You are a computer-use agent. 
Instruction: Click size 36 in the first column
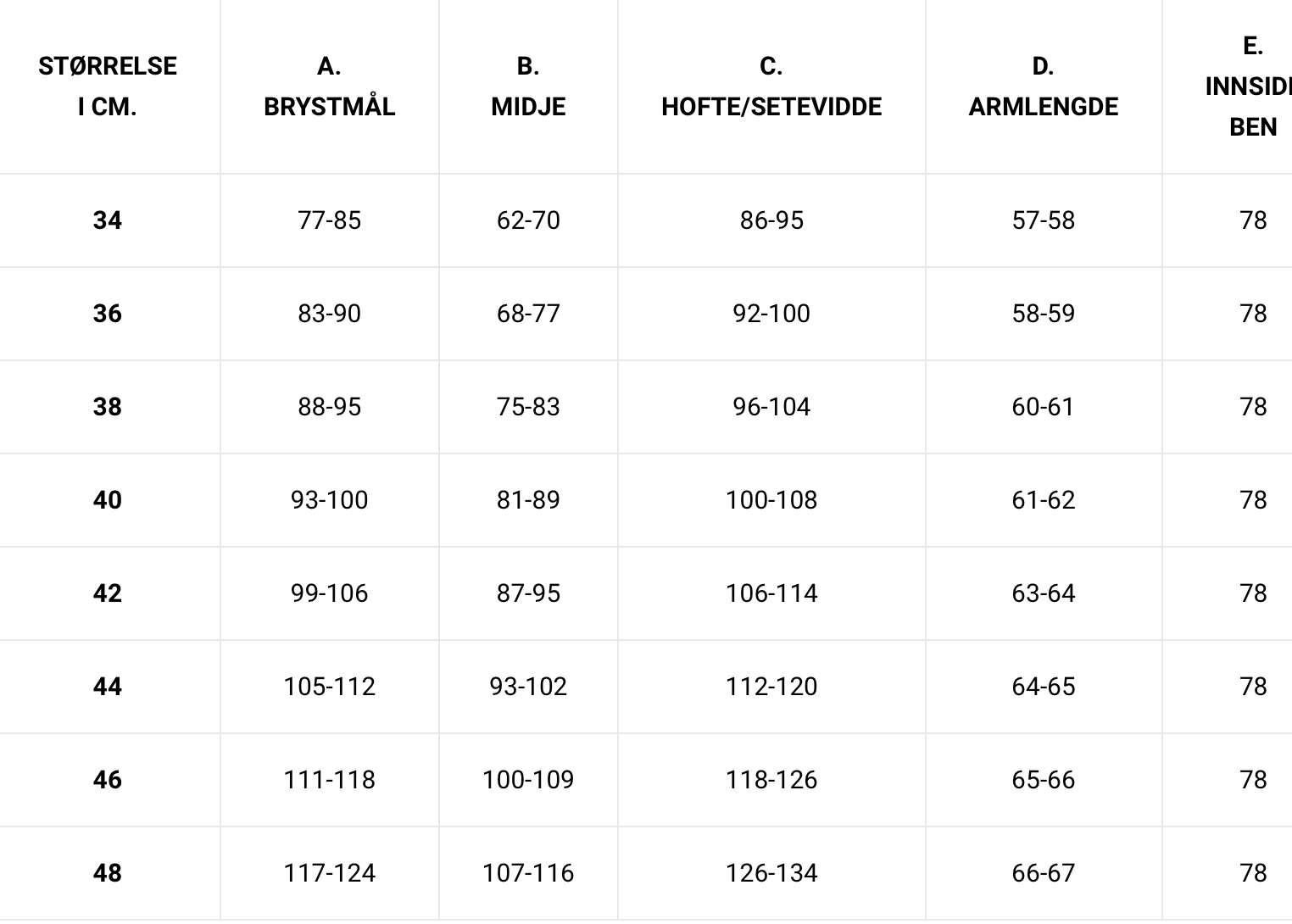[108, 314]
